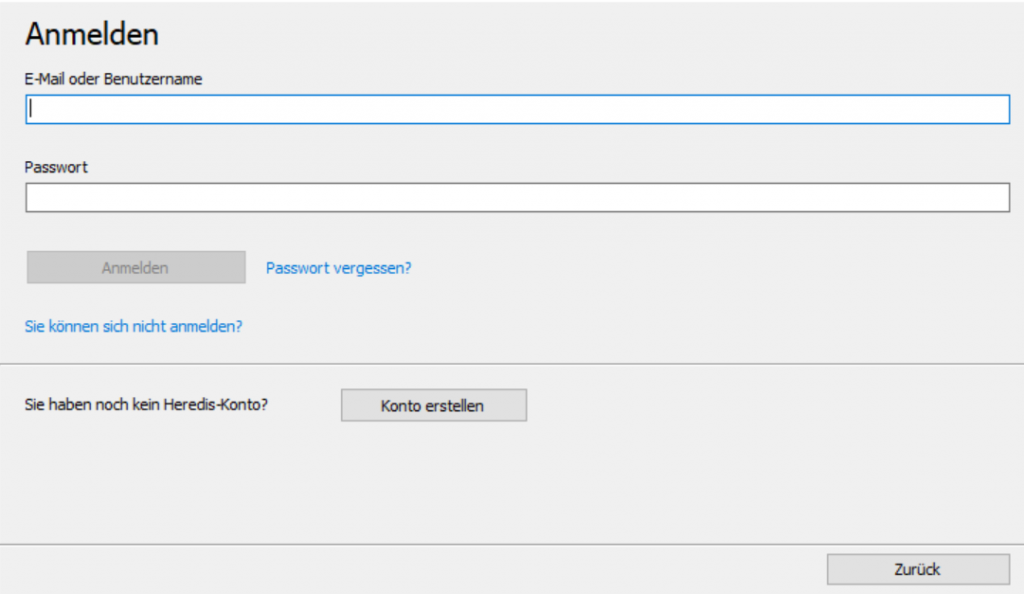Click the right end of the Passwort field

point(990,198)
